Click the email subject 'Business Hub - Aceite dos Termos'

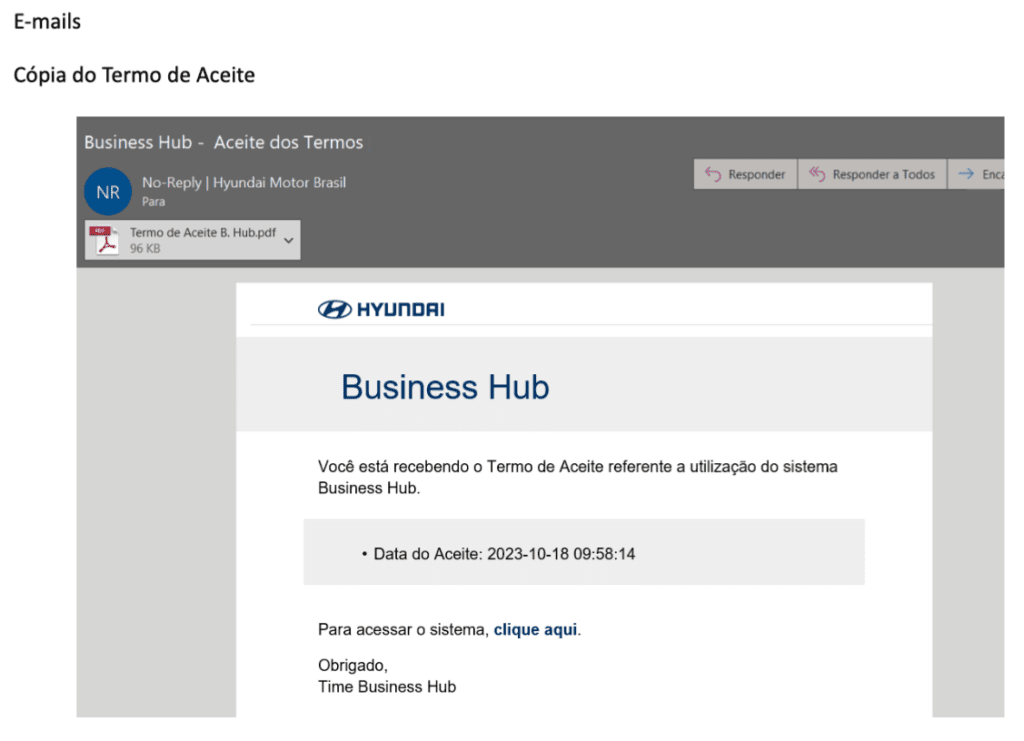(x=223, y=142)
